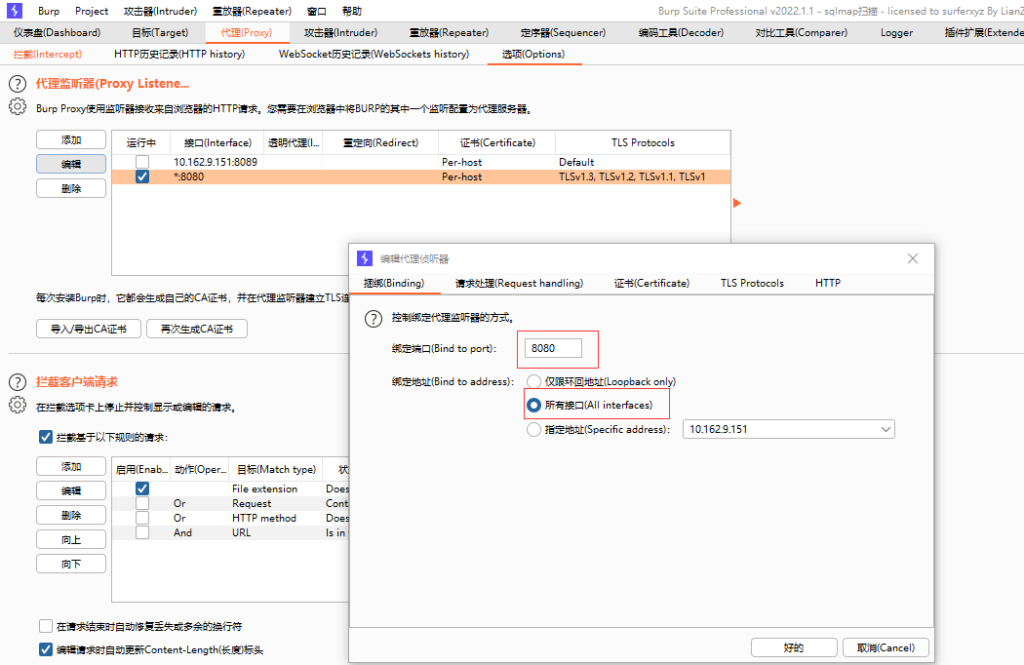Click gear icon below intercept client requests heading
The width and height of the screenshot is (1024, 665).
[x=18, y=405]
